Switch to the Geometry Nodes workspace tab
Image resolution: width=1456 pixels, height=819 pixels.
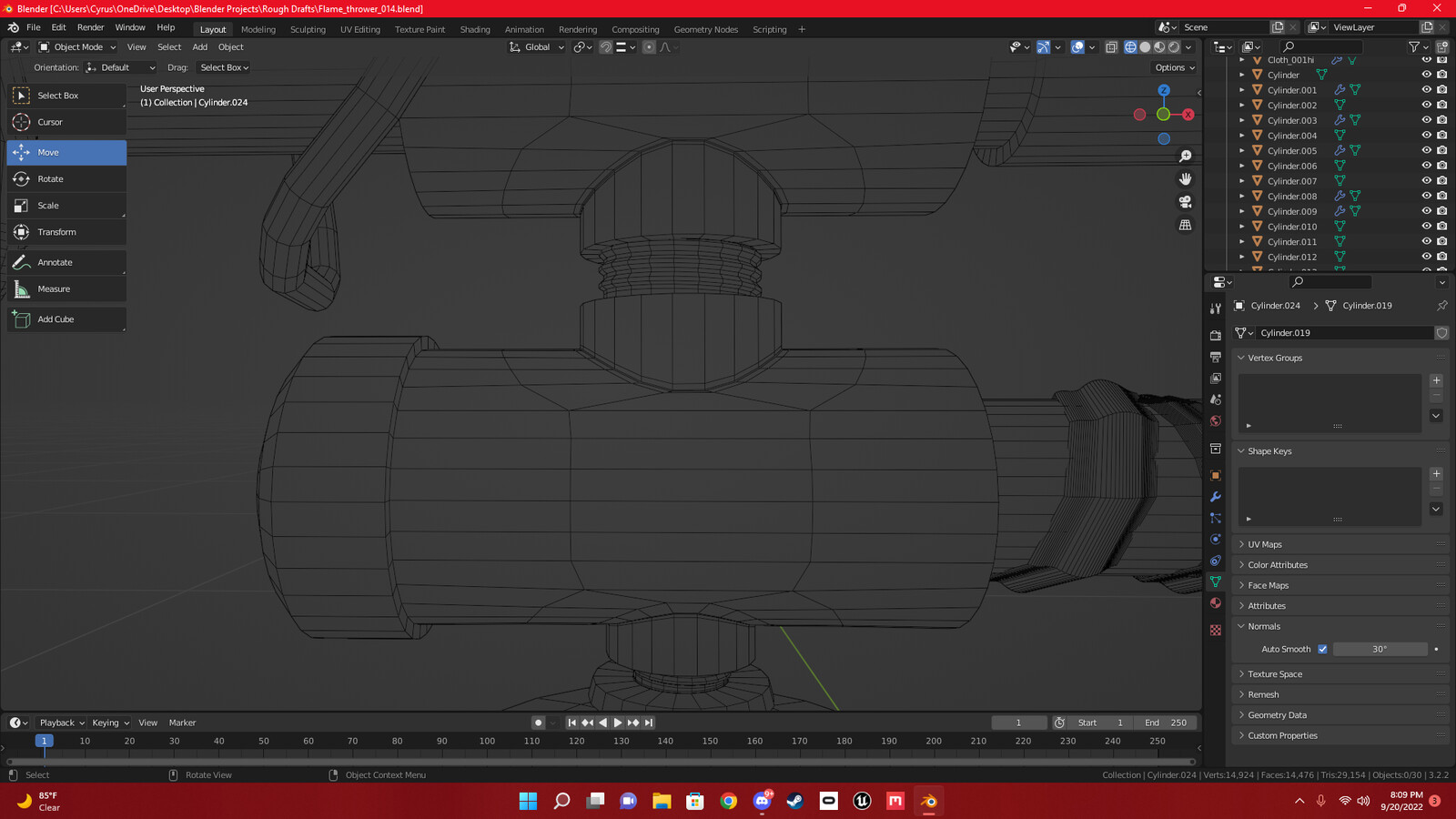tap(706, 29)
